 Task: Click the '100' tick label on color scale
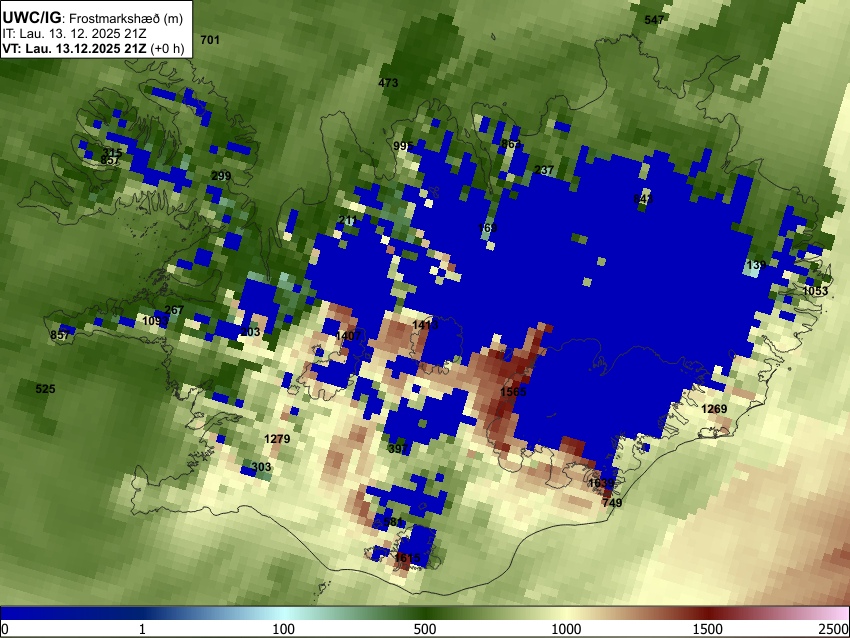click(x=284, y=629)
